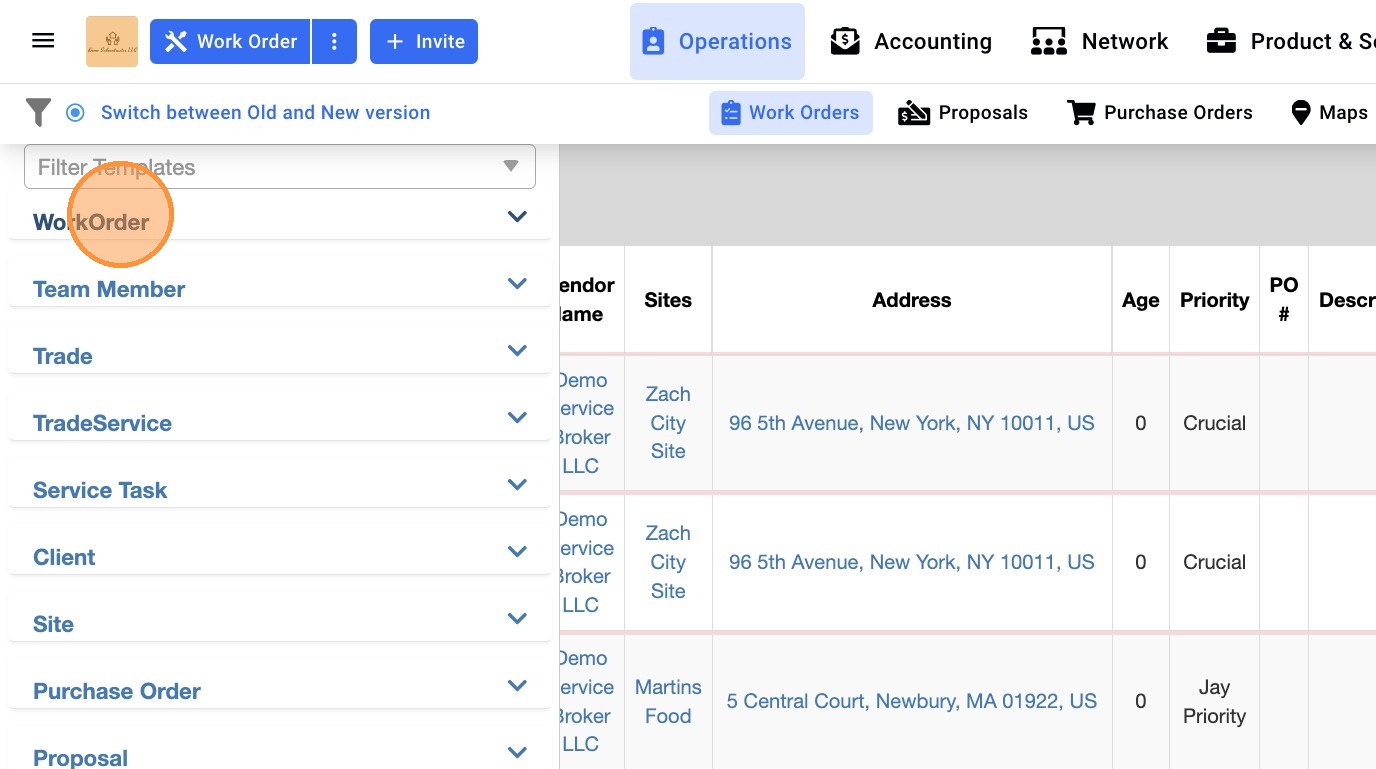Click the Product briefcase icon
This screenshot has height=769, width=1376.
click(1221, 41)
